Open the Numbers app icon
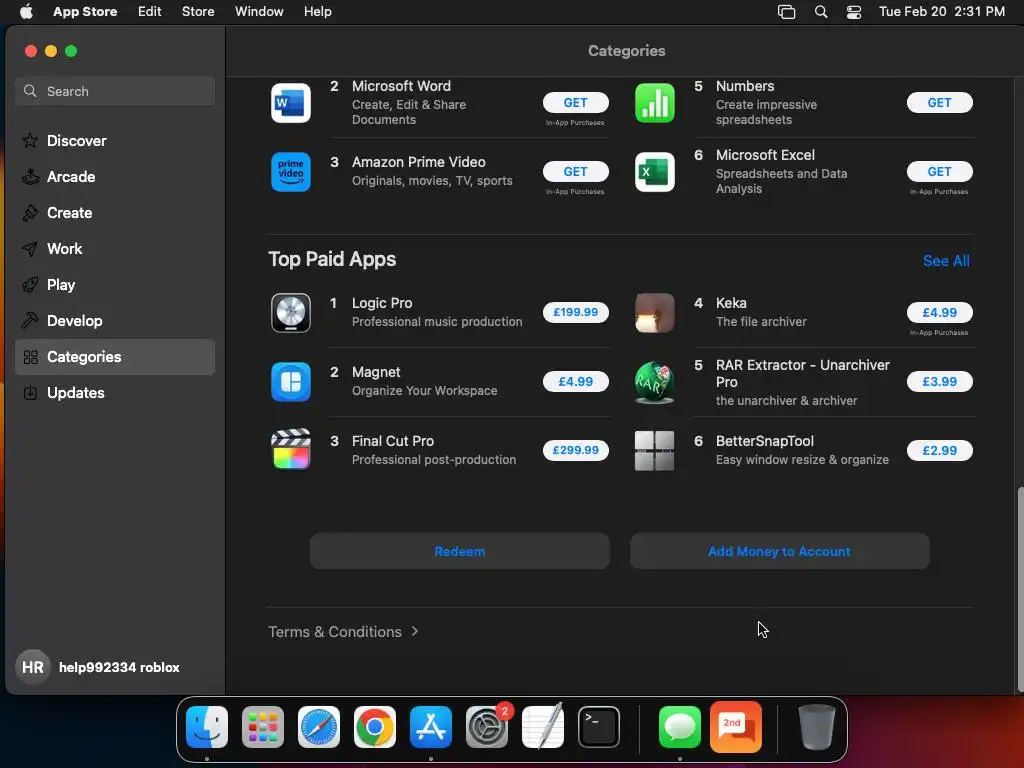The width and height of the screenshot is (1024, 768). [654, 103]
